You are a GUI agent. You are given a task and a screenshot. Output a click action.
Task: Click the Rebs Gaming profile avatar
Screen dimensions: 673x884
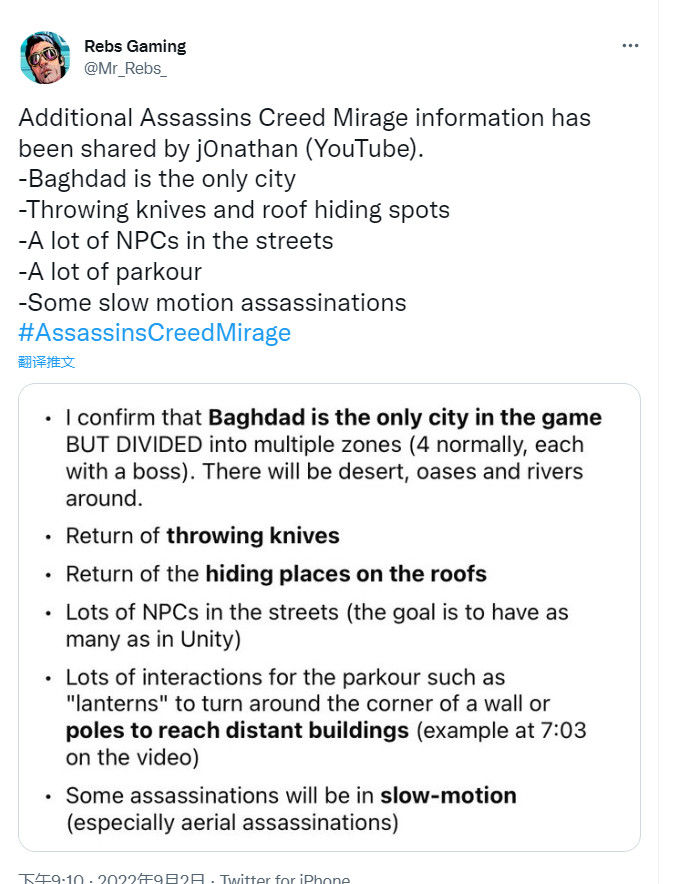(x=45, y=58)
